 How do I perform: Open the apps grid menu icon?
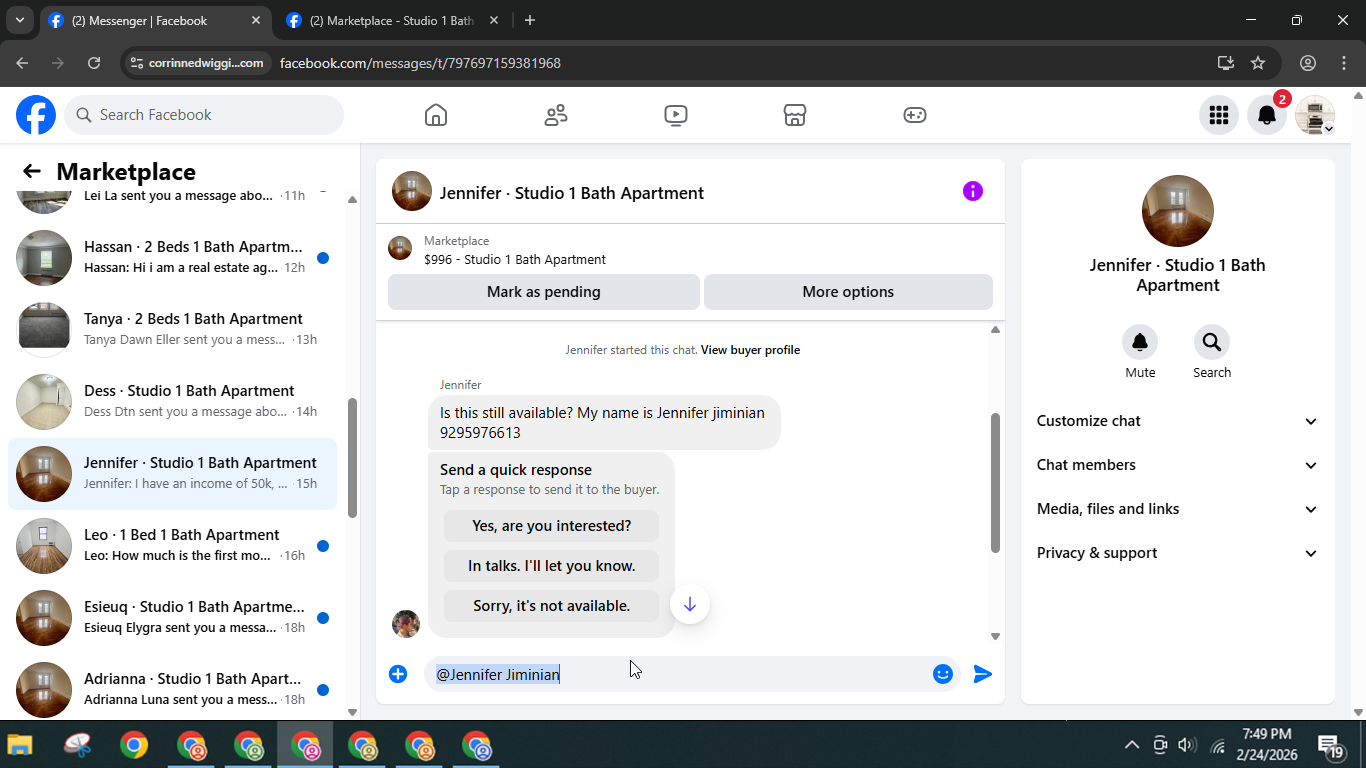coord(1218,115)
